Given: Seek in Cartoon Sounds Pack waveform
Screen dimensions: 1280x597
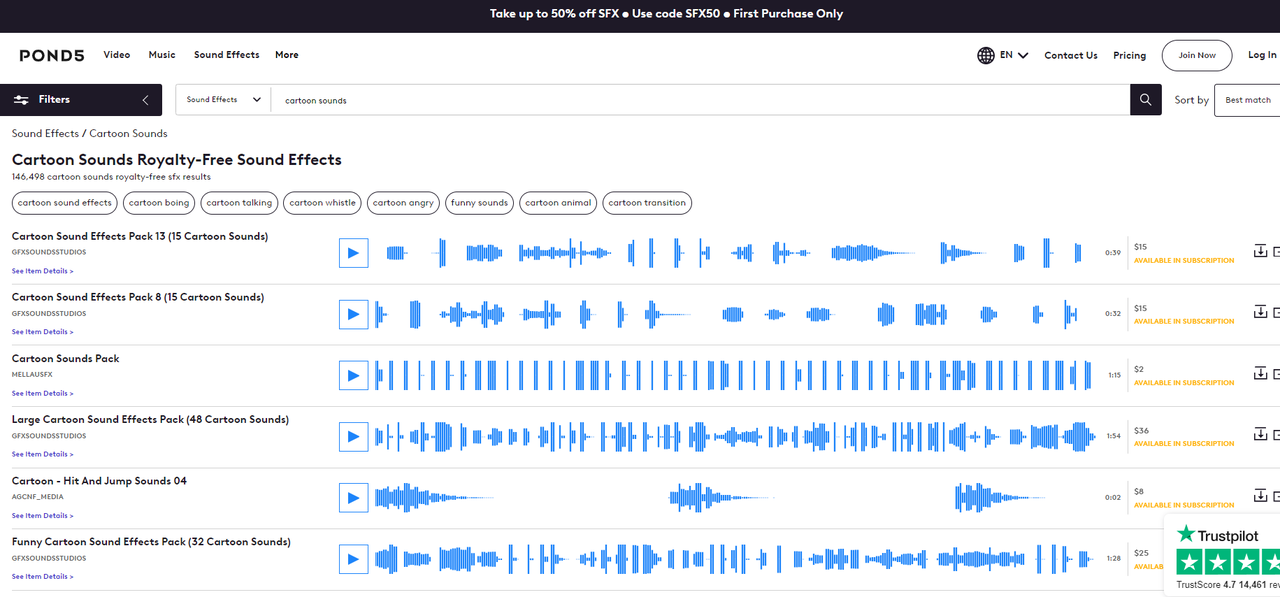Looking at the screenshot, I should pyautogui.click(x=734, y=375).
